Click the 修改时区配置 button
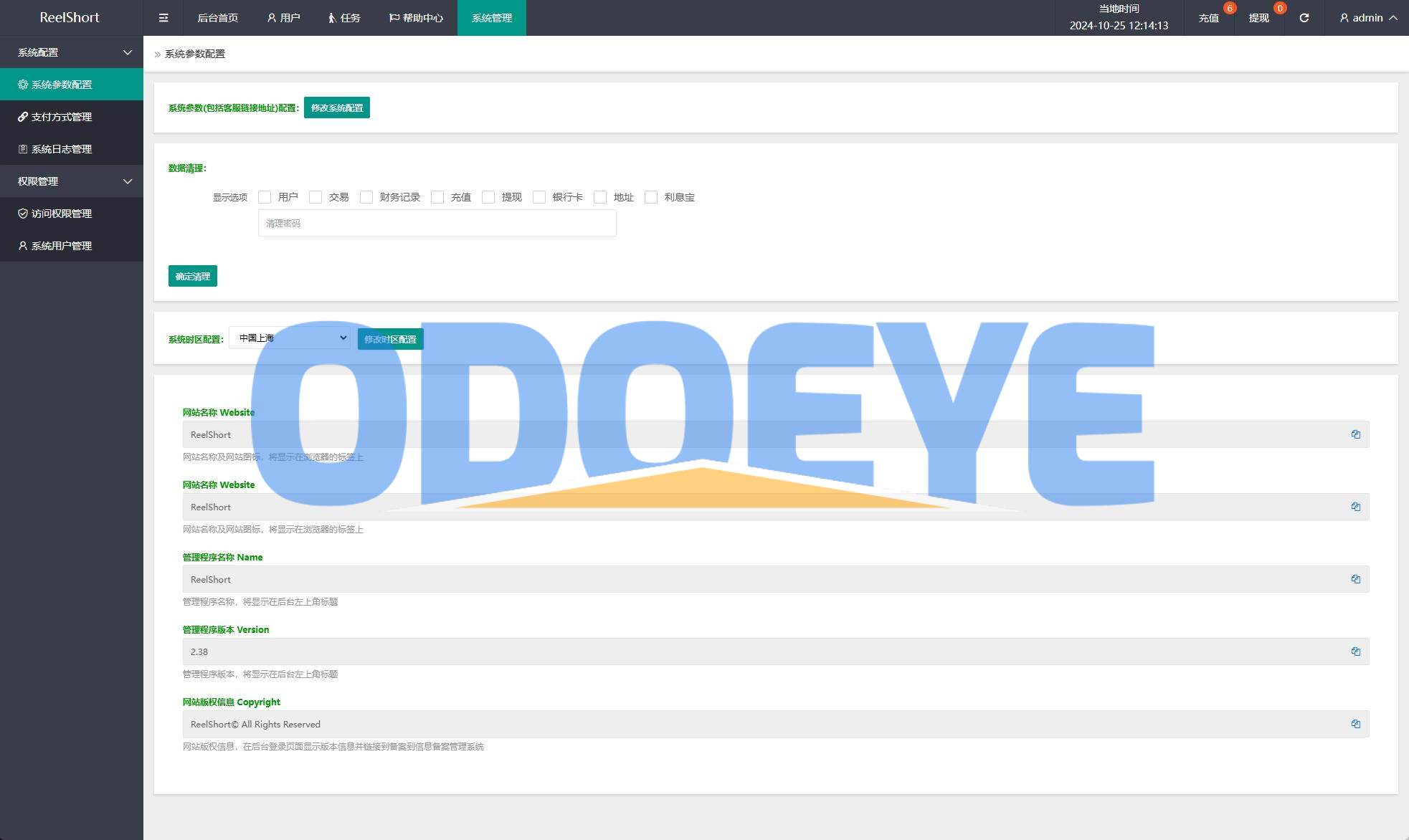The width and height of the screenshot is (1409, 840). (x=390, y=339)
